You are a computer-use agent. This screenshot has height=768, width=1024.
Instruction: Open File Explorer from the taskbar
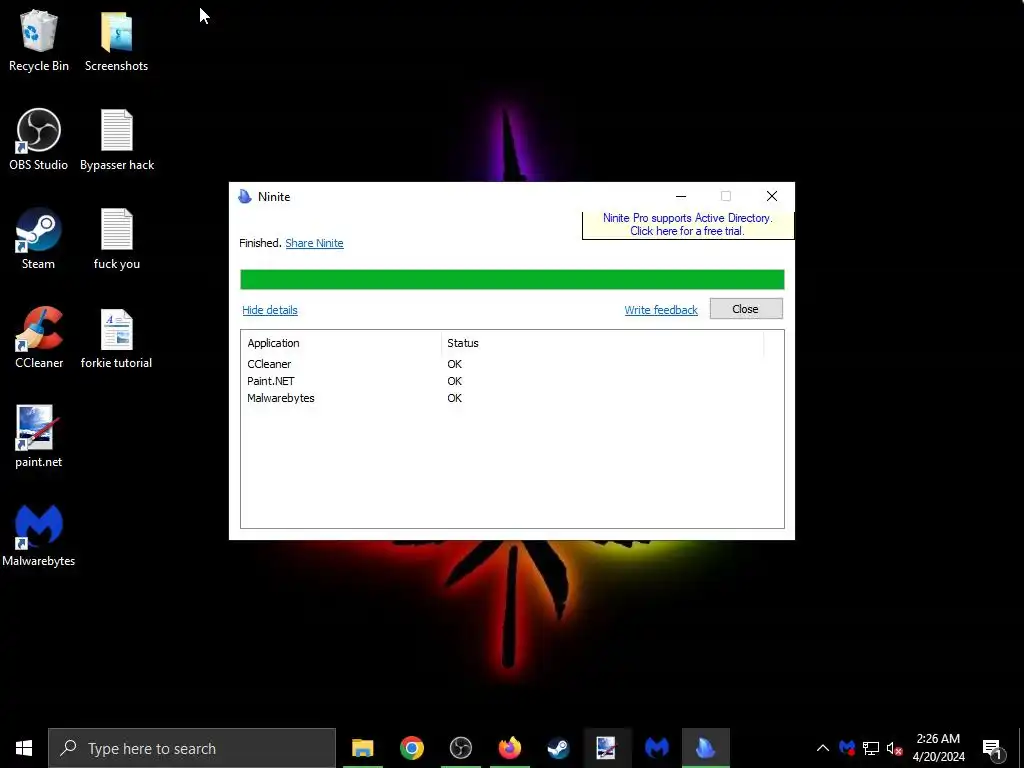(x=362, y=748)
